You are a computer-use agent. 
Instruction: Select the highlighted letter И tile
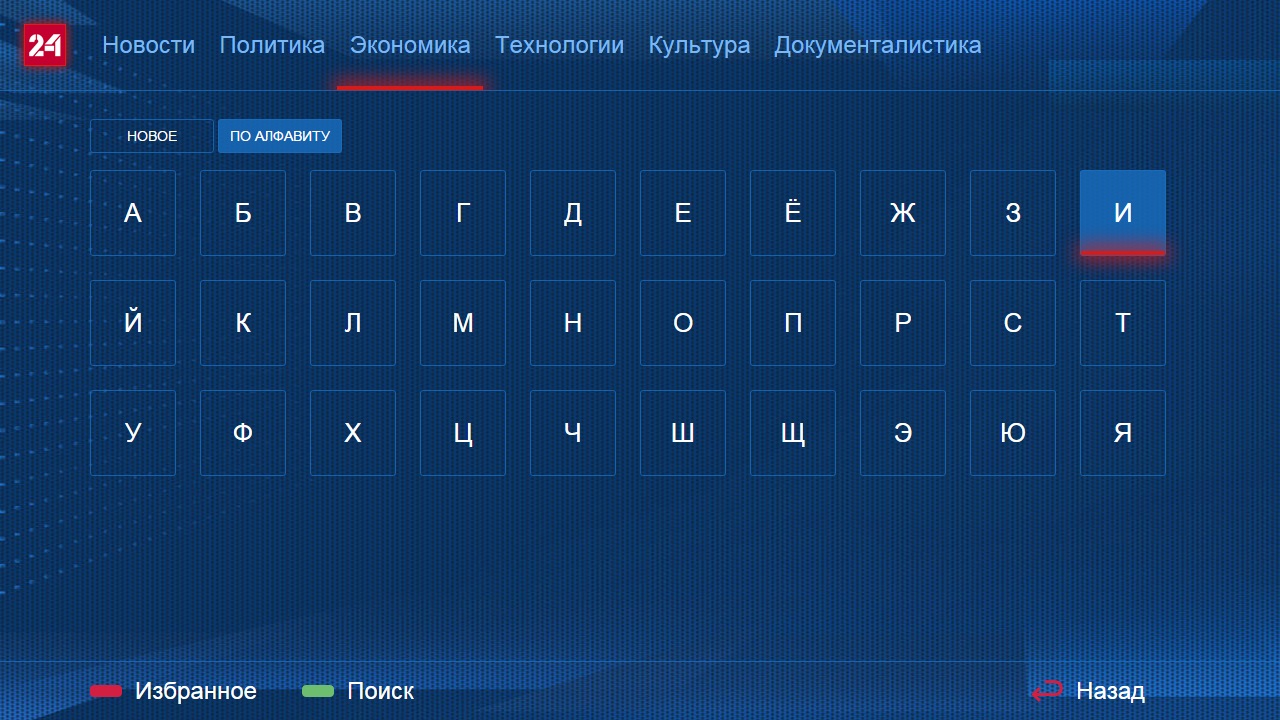pyautogui.click(x=1123, y=213)
